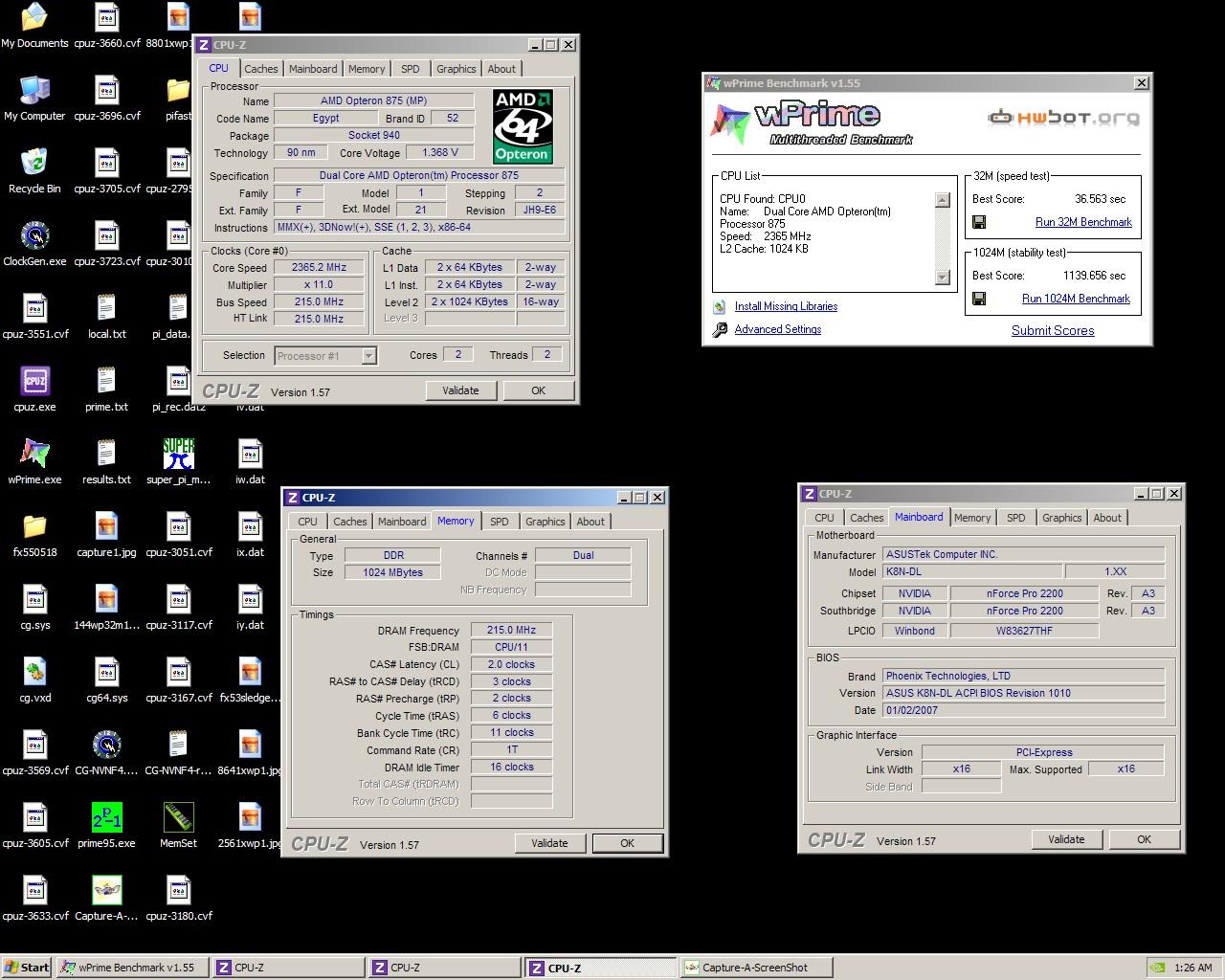Open Graphics tab in memory CPU-Z window
The height and width of the screenshot is (980, 1225).
coord(546,522)
